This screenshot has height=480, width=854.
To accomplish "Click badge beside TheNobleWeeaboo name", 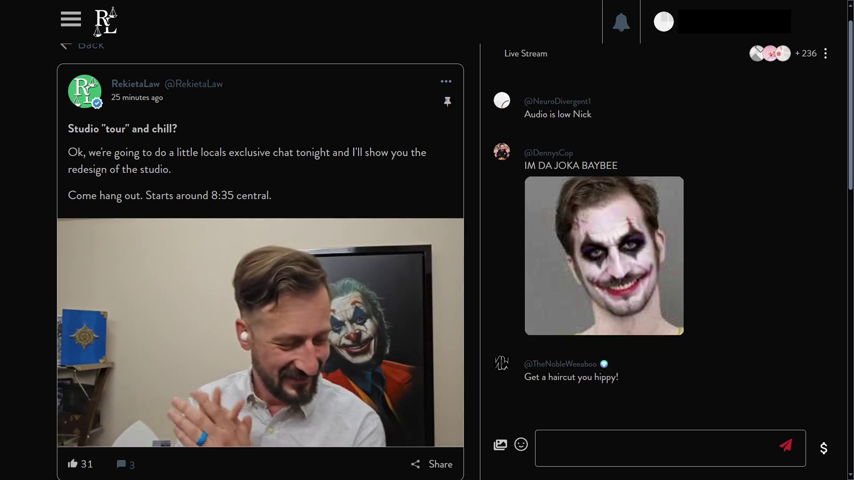I will tap(604, 364).
